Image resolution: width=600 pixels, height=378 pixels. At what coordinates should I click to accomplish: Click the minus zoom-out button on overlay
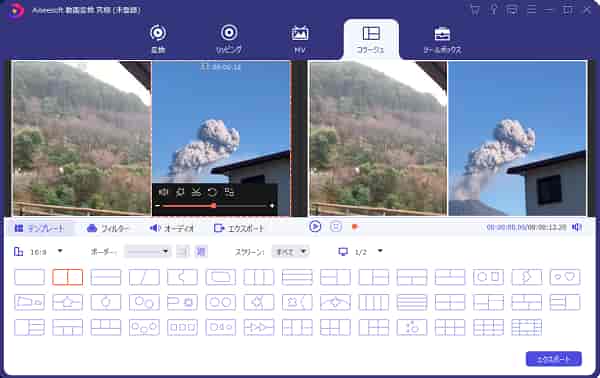point(157,206)
